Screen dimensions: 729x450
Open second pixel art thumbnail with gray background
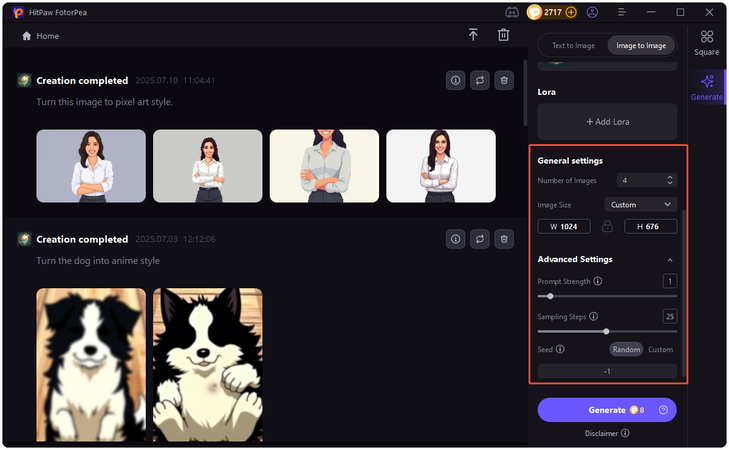[x=208, y=166]
